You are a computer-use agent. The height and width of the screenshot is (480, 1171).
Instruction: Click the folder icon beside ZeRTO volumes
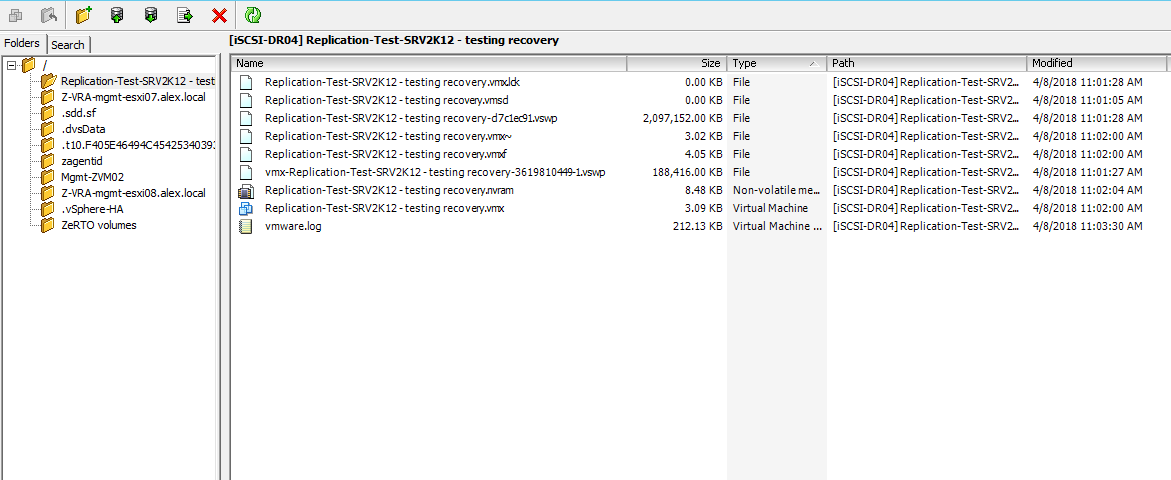click(48, 225)
